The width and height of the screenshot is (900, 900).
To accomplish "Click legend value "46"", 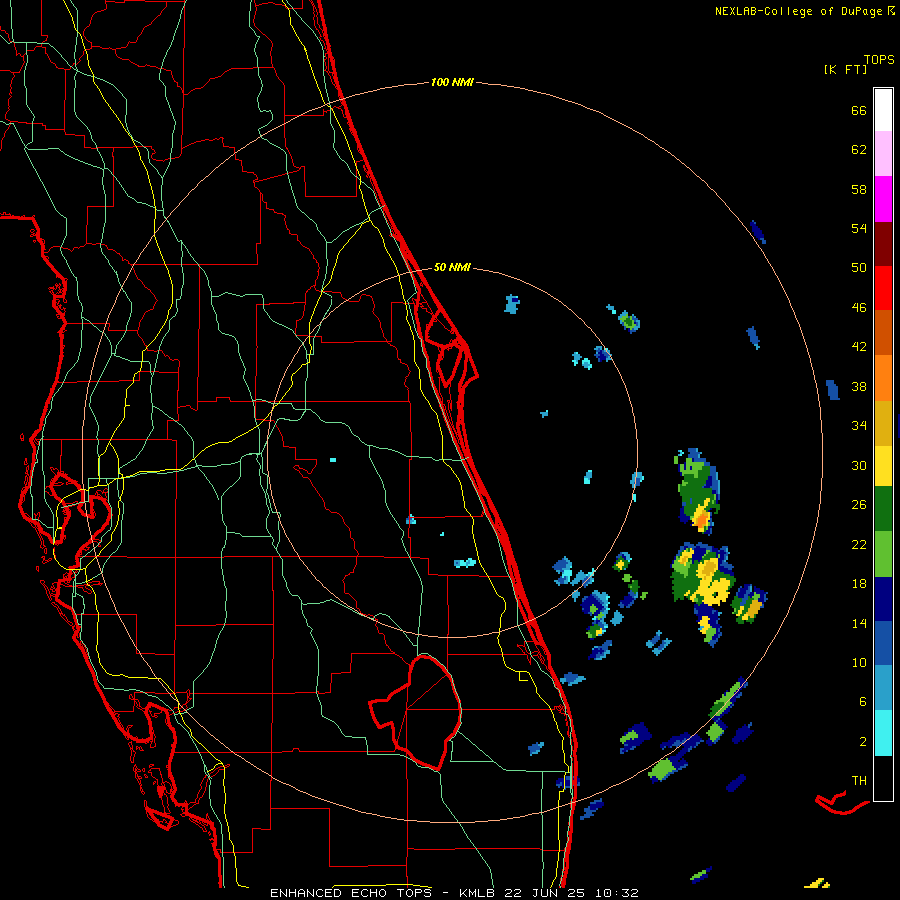I will (859, 307).
